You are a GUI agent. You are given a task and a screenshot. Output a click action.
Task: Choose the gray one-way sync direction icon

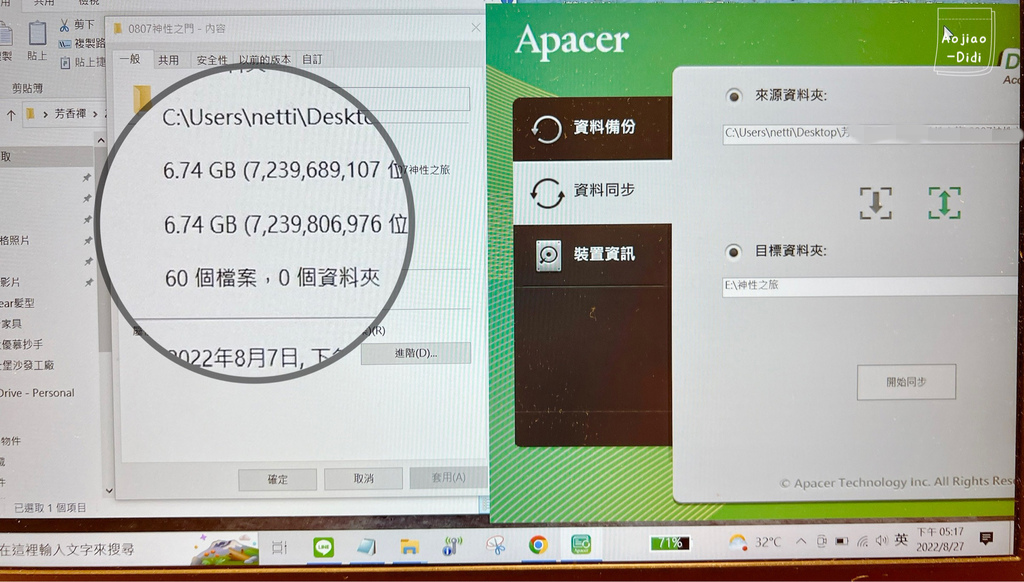pyautogui.click(x=875, y=203)
